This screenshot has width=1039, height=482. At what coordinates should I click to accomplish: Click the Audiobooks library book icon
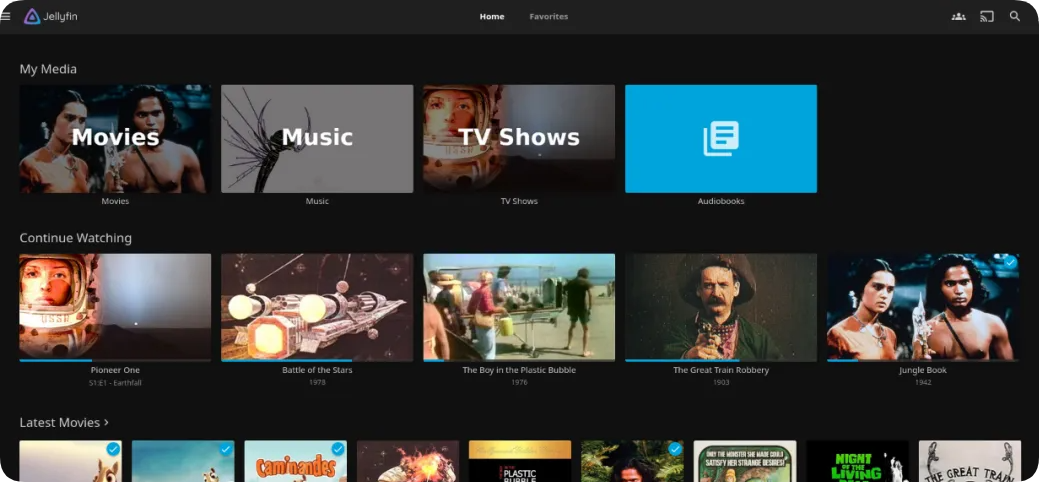point(720,139)
